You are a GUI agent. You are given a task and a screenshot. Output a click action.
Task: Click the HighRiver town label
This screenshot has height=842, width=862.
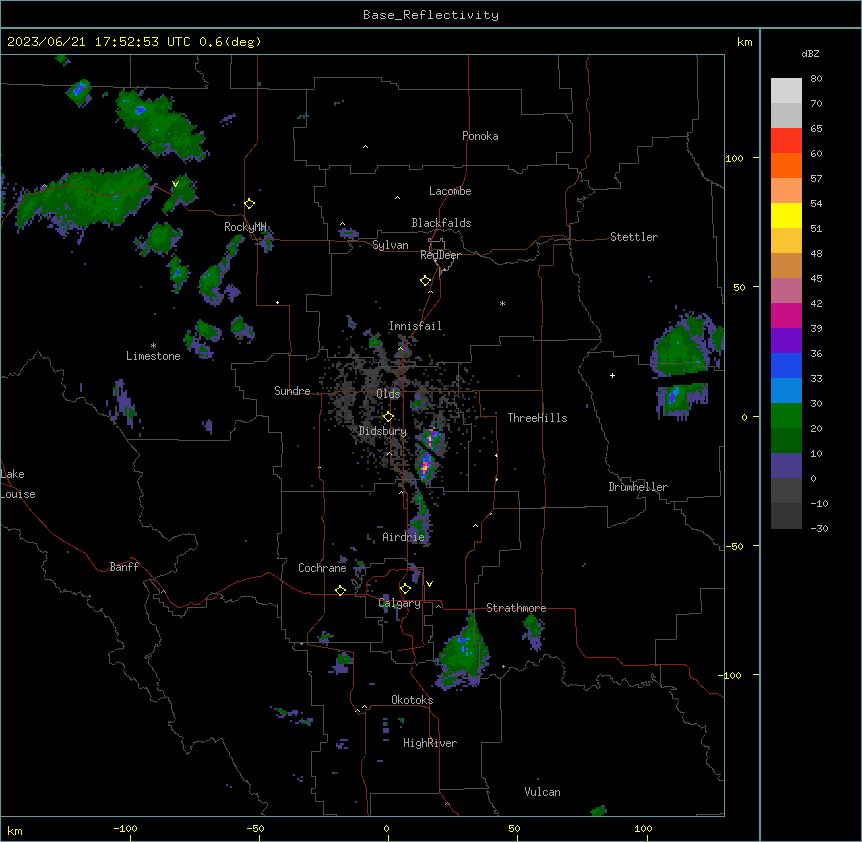[x=429, y=743]
